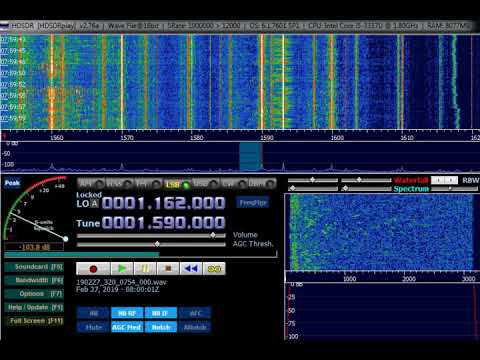Click the RBW slider
The height and width of the screenshot is (360, 480).
click(x=454, y=189)
